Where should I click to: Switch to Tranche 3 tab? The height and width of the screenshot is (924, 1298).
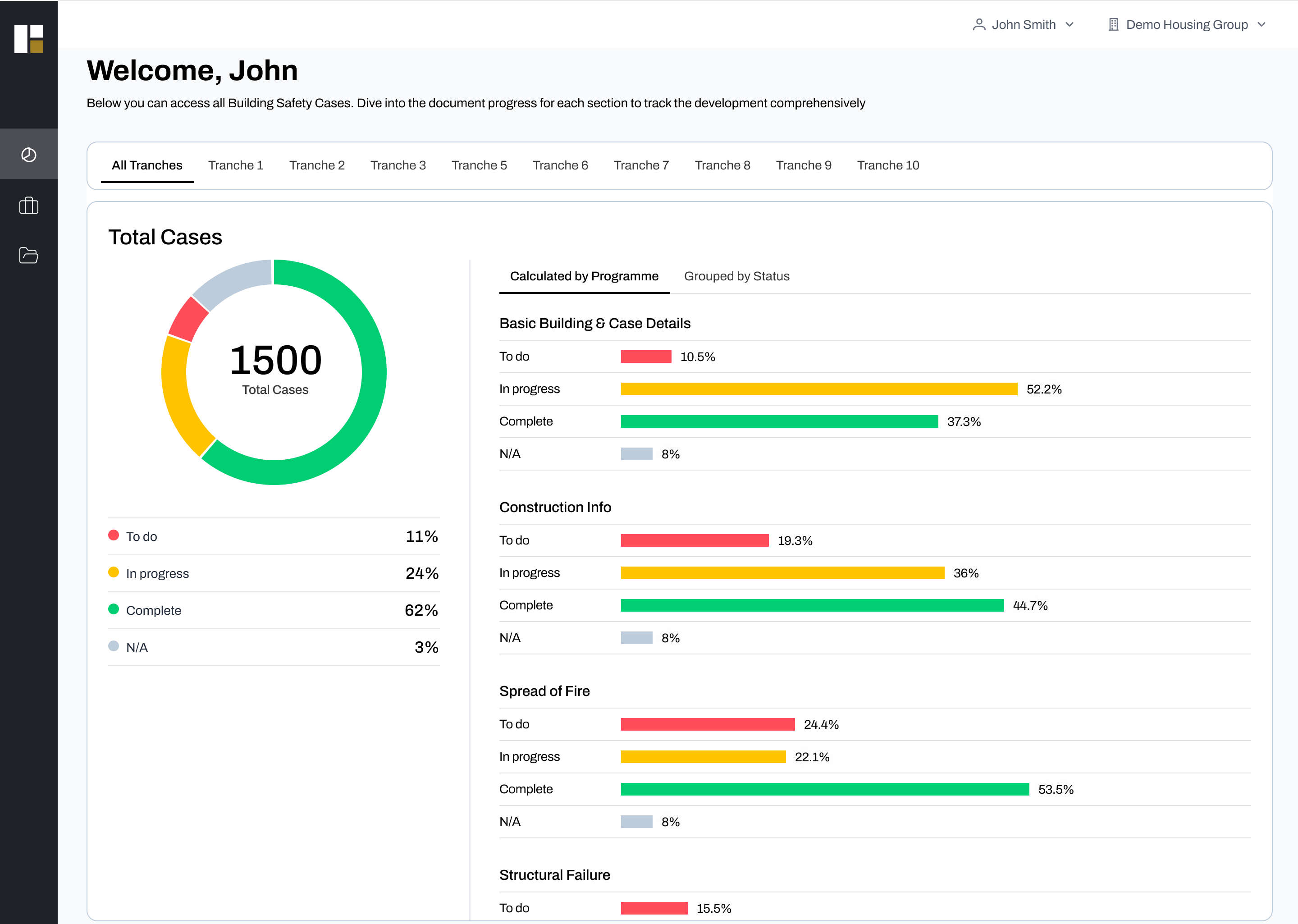coord(398,165)
